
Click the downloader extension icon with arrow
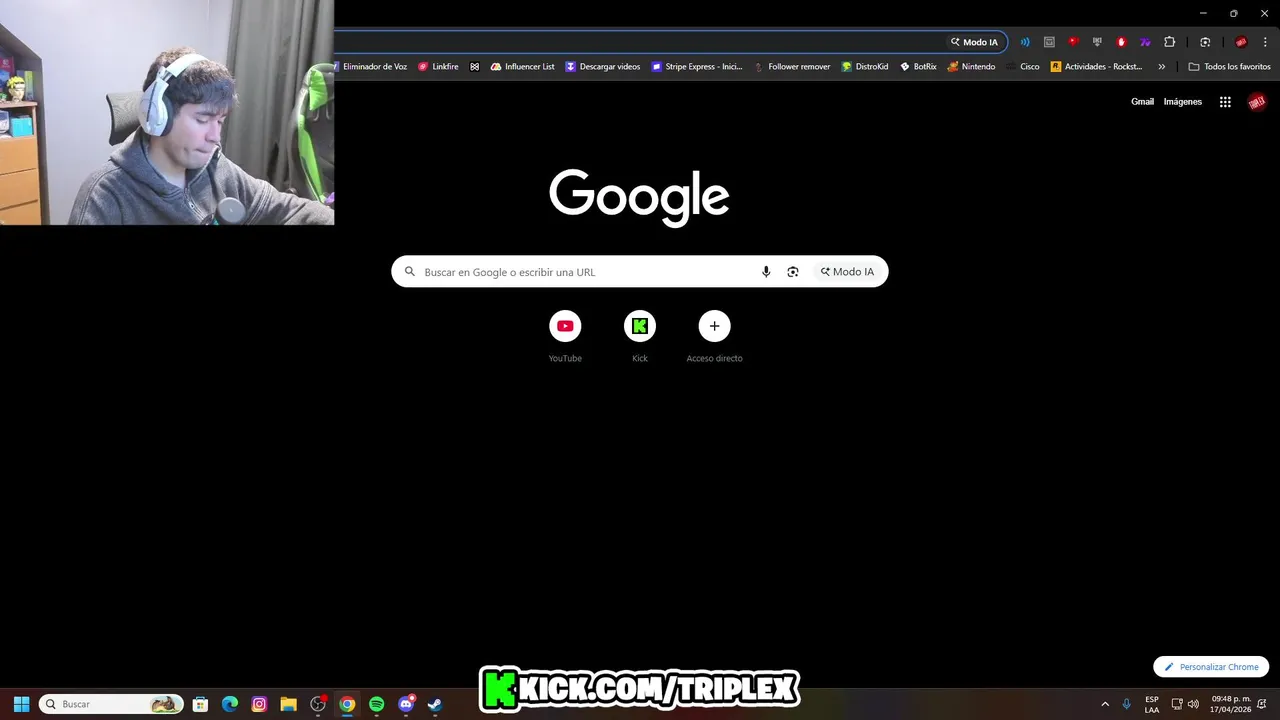[1097, 42]
